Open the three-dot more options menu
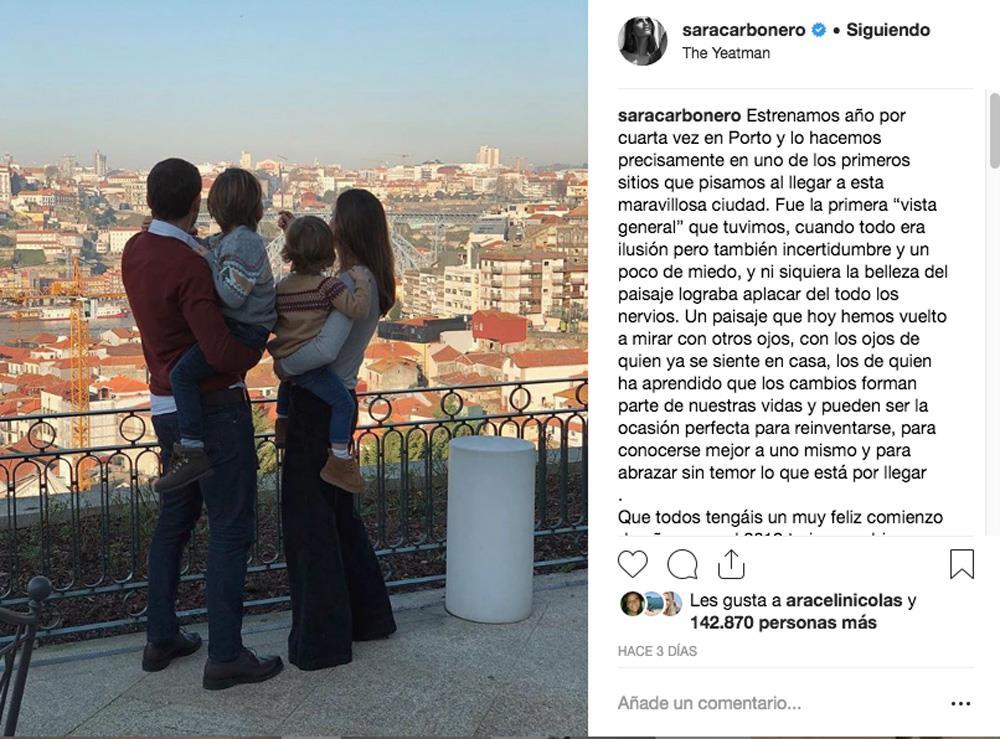This screenshot has width=1000, height=739. [960, 703]
